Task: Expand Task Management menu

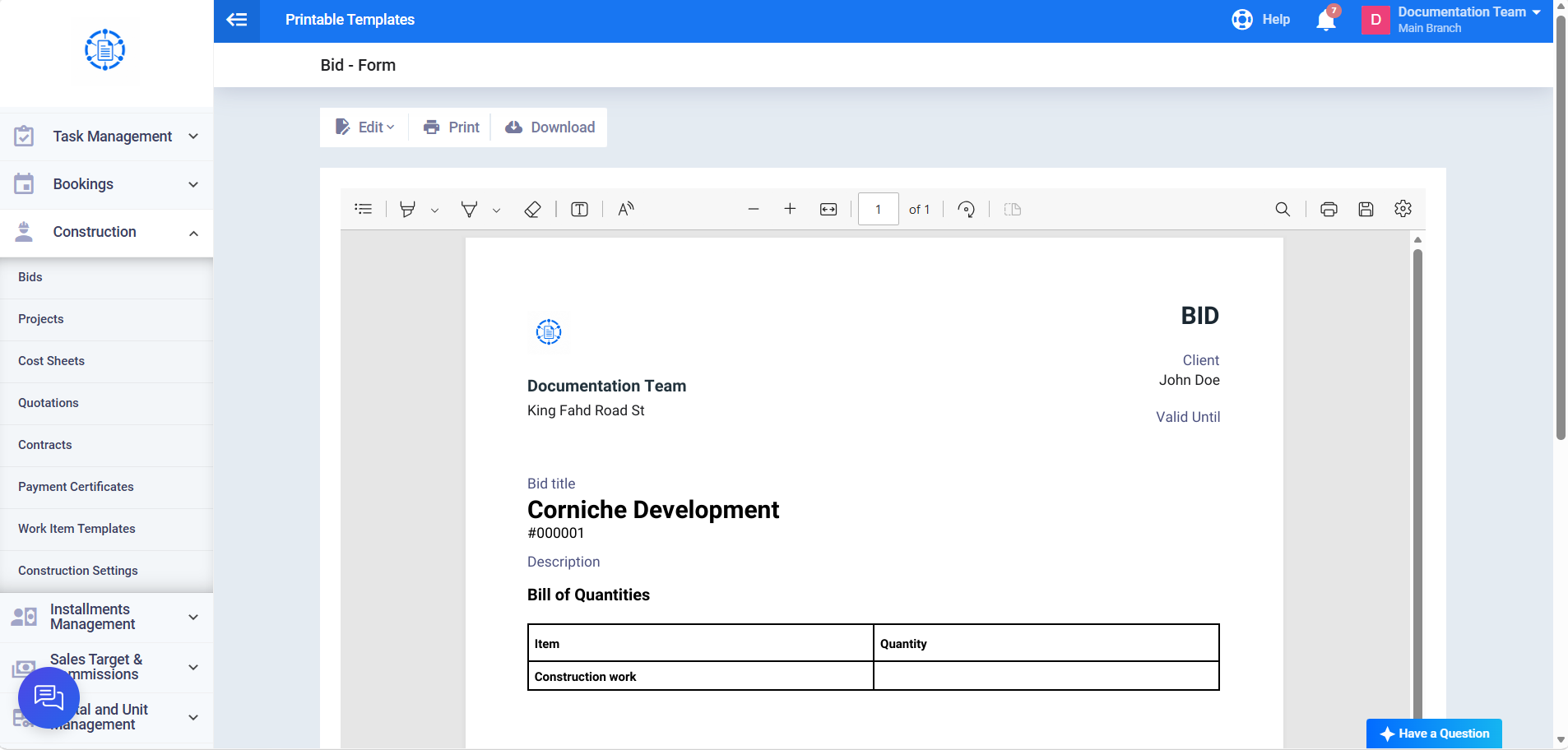Action: [106, 137]
